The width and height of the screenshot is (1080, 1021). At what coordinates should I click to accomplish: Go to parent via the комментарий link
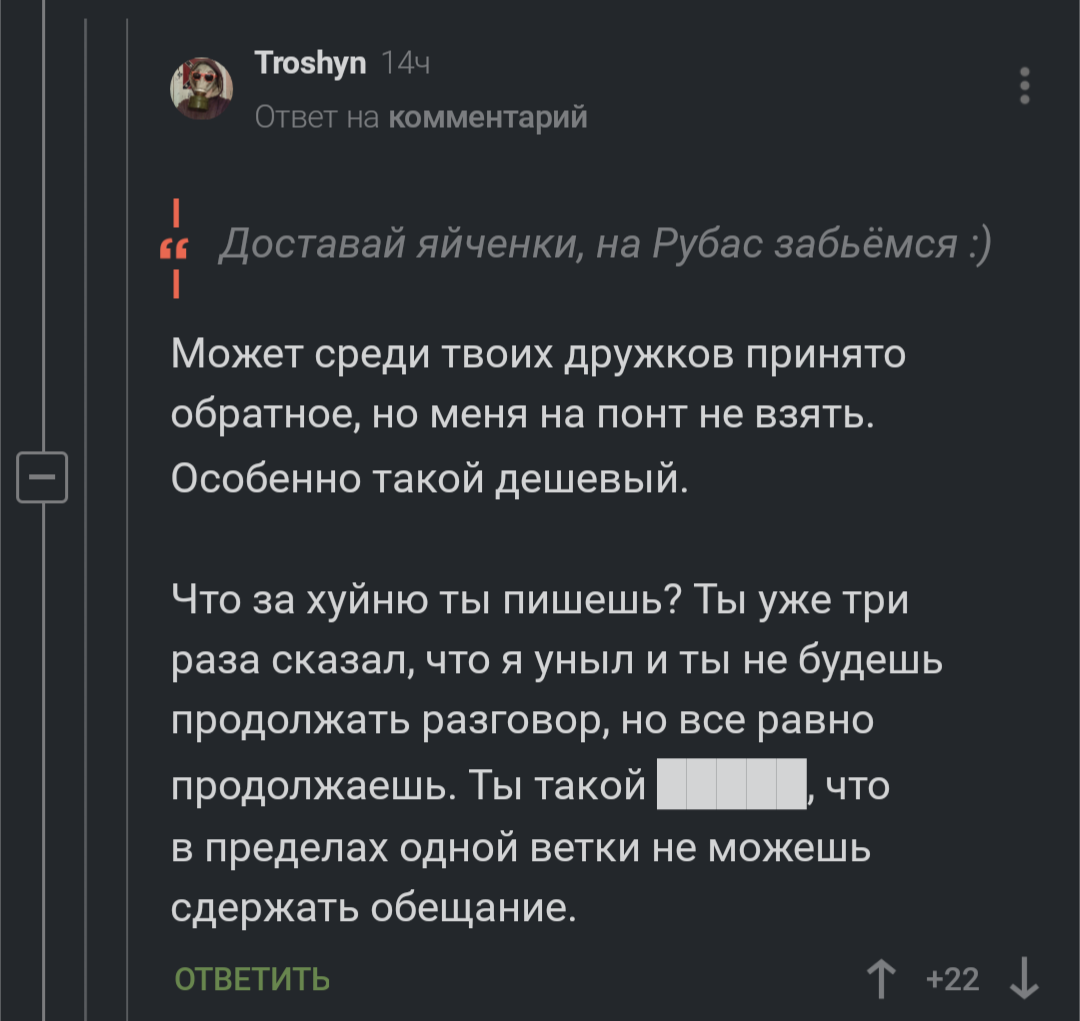coord(486,118)
